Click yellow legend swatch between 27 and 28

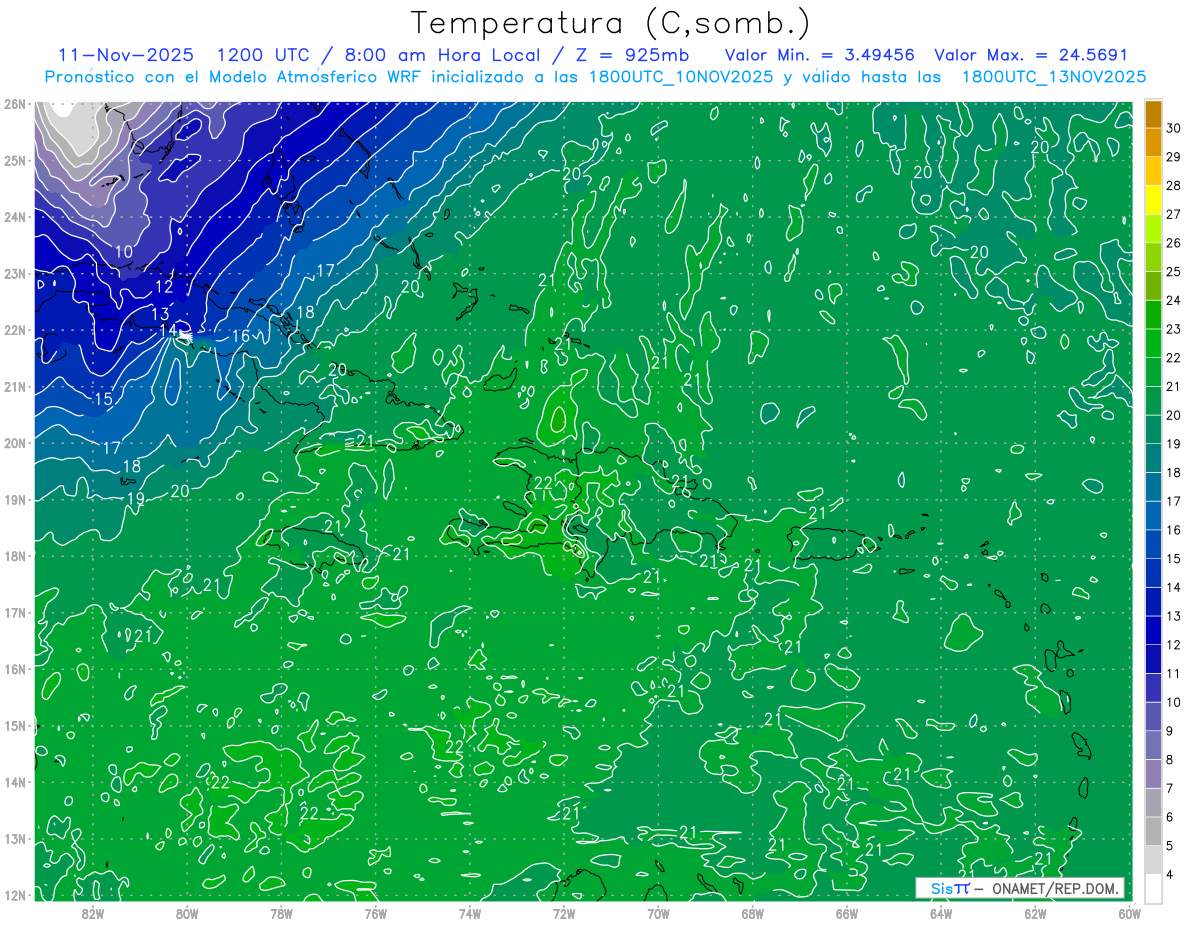pos(1153,200)
